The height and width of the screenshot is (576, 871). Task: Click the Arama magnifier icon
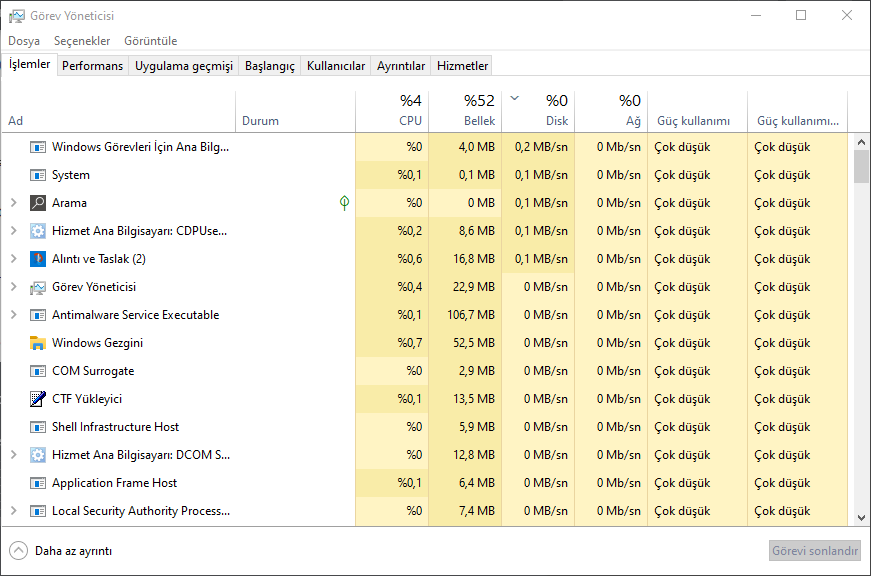[38, 203]
